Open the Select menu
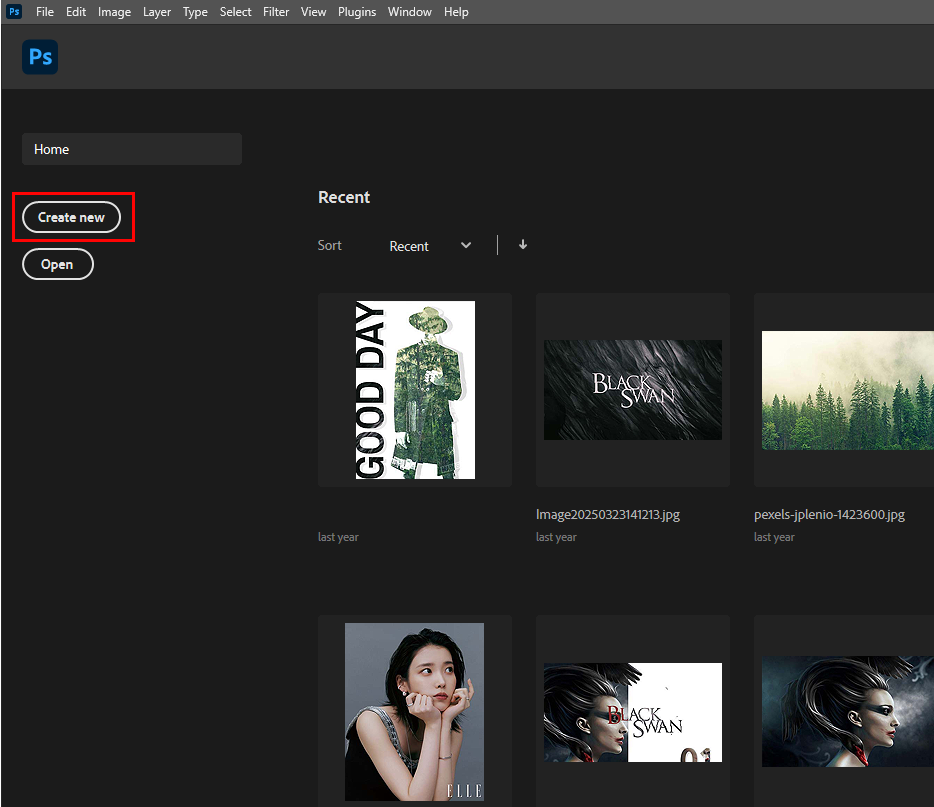 235,12
